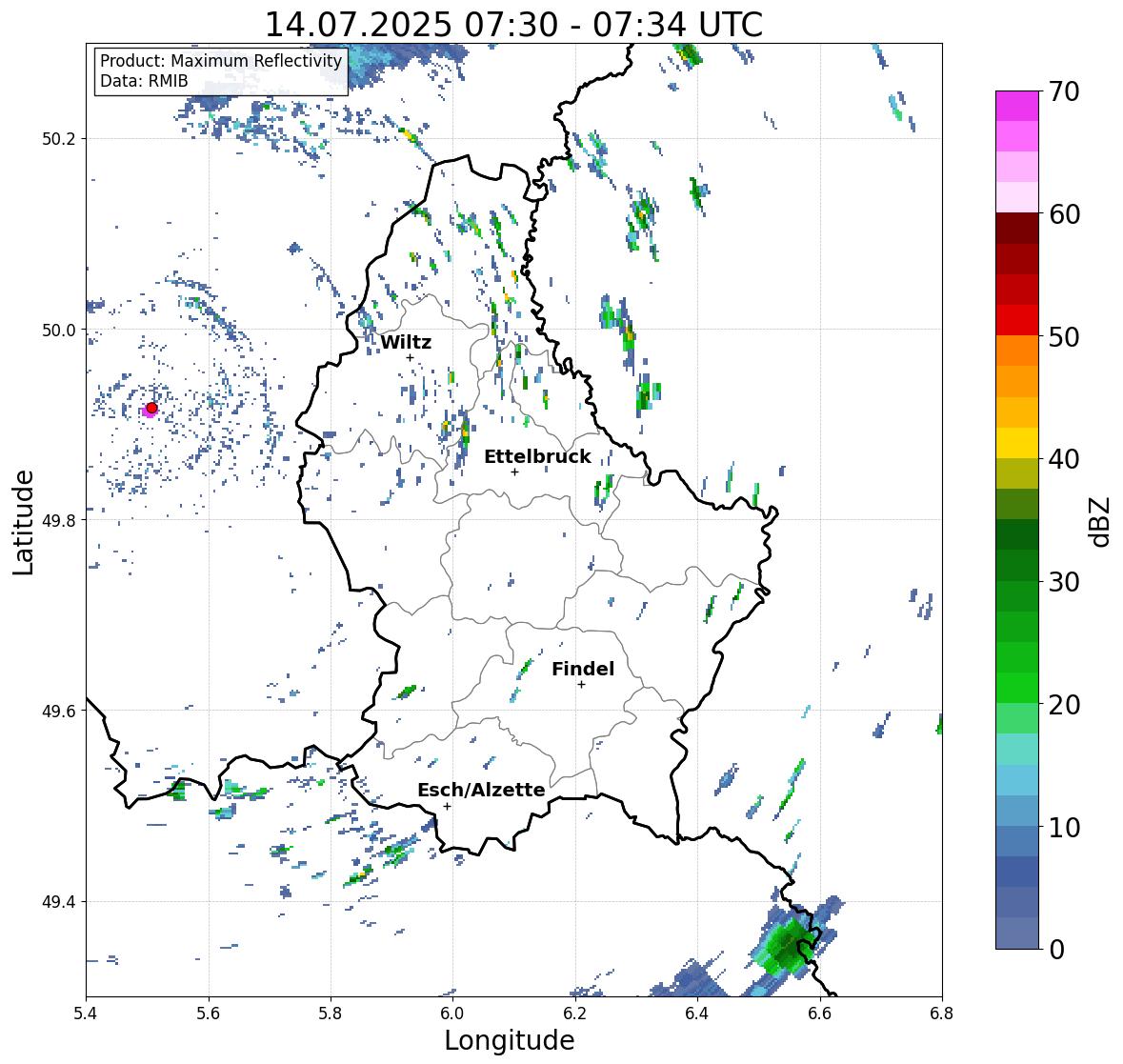1123x1064 pixels.
Task: Click the colorbar tick label 60
Action: point(1064,214)
